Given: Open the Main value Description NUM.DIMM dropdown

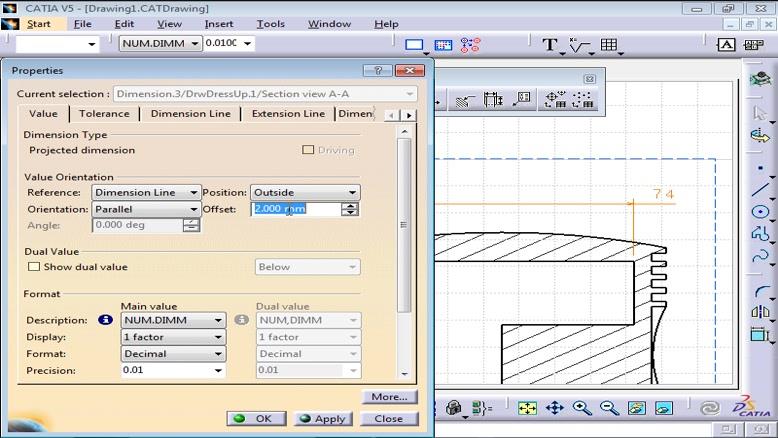Looking at the screenshot, I should (173, 320).
